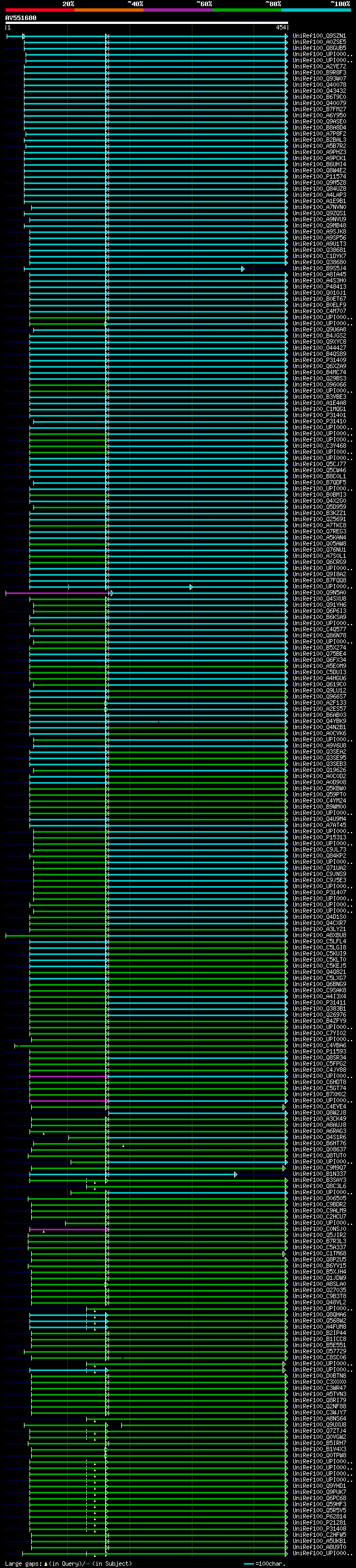Viewport: 356px width, 1568px height.
Task: Open hit UniRef100_B9S5J4
Action: tap(319, 269)
